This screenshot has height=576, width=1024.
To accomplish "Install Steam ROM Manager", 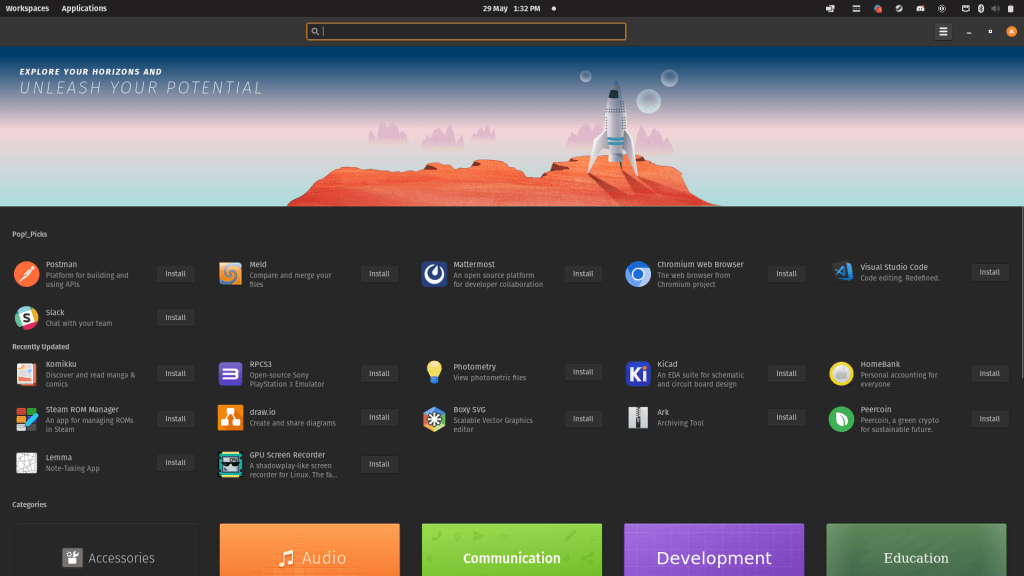I will (x=175, y=419).
